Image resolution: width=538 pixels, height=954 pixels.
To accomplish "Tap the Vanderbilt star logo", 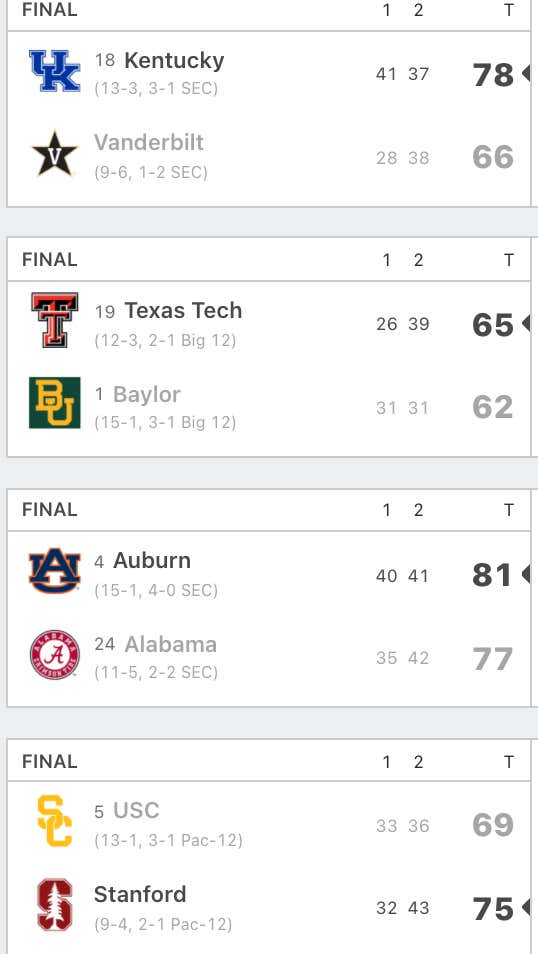I will tap(55, 154).
